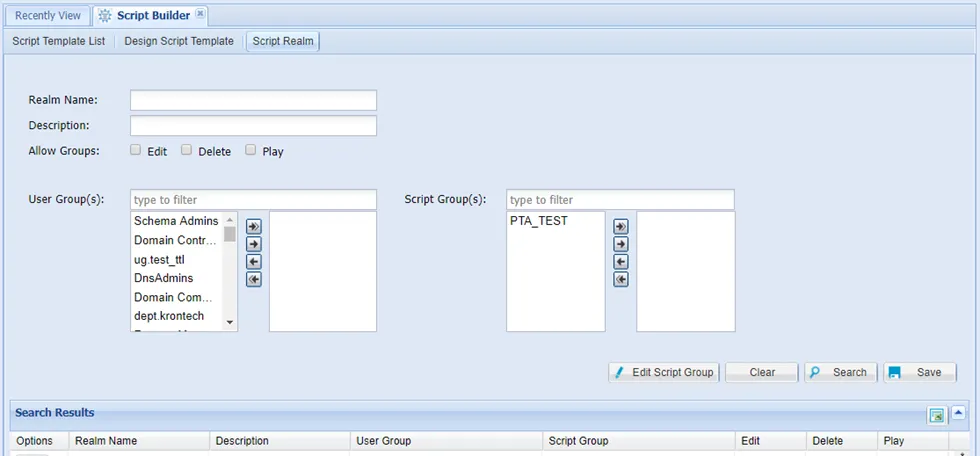Click the Realm Name column header
The image size is (980, 456).
pos(139,441)
